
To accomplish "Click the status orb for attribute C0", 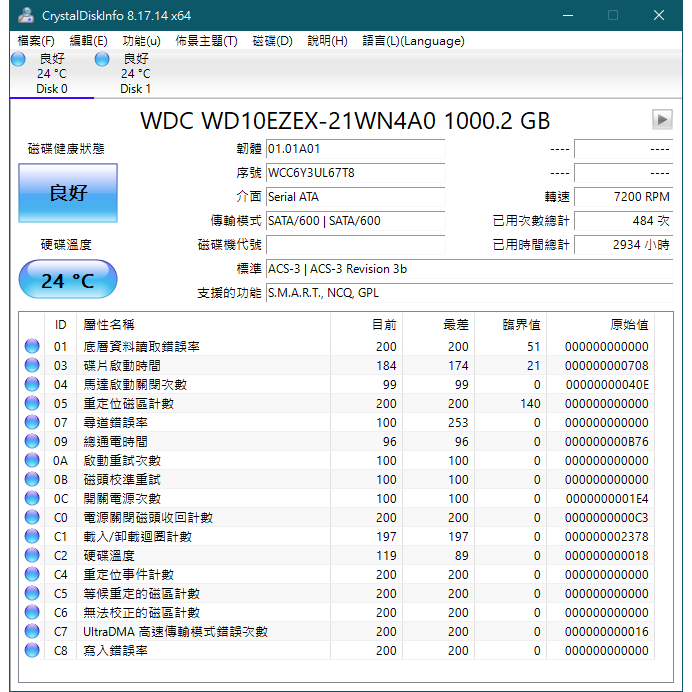I will pyautogui.click(x=32, y=517).
